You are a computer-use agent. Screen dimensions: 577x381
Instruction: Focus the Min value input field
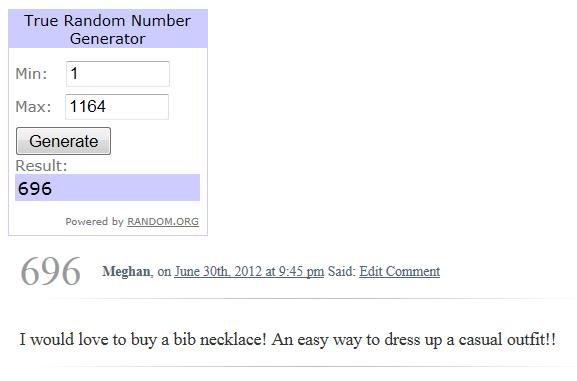118,74
